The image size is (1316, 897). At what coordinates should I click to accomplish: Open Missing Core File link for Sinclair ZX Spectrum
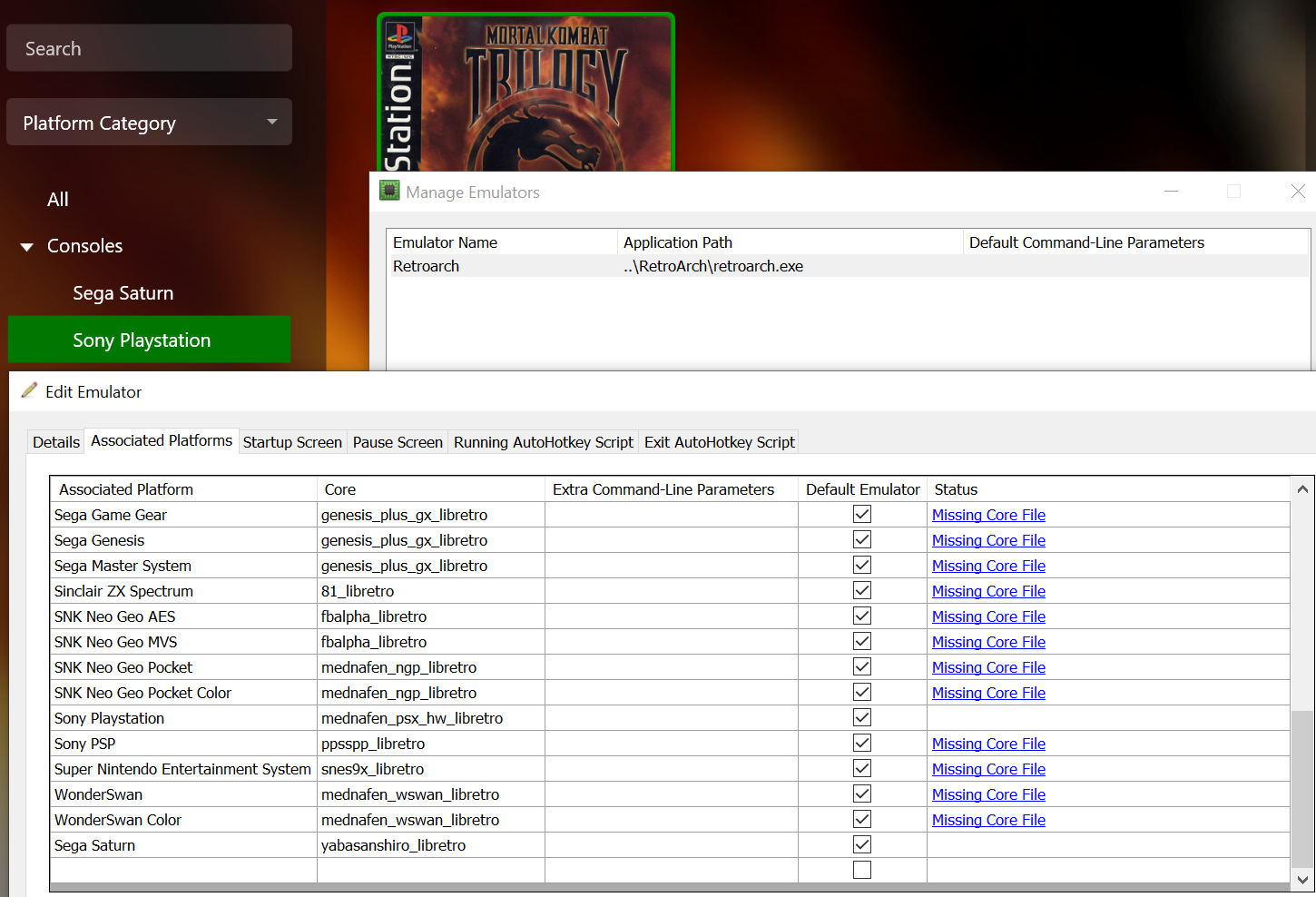[988, 591]
